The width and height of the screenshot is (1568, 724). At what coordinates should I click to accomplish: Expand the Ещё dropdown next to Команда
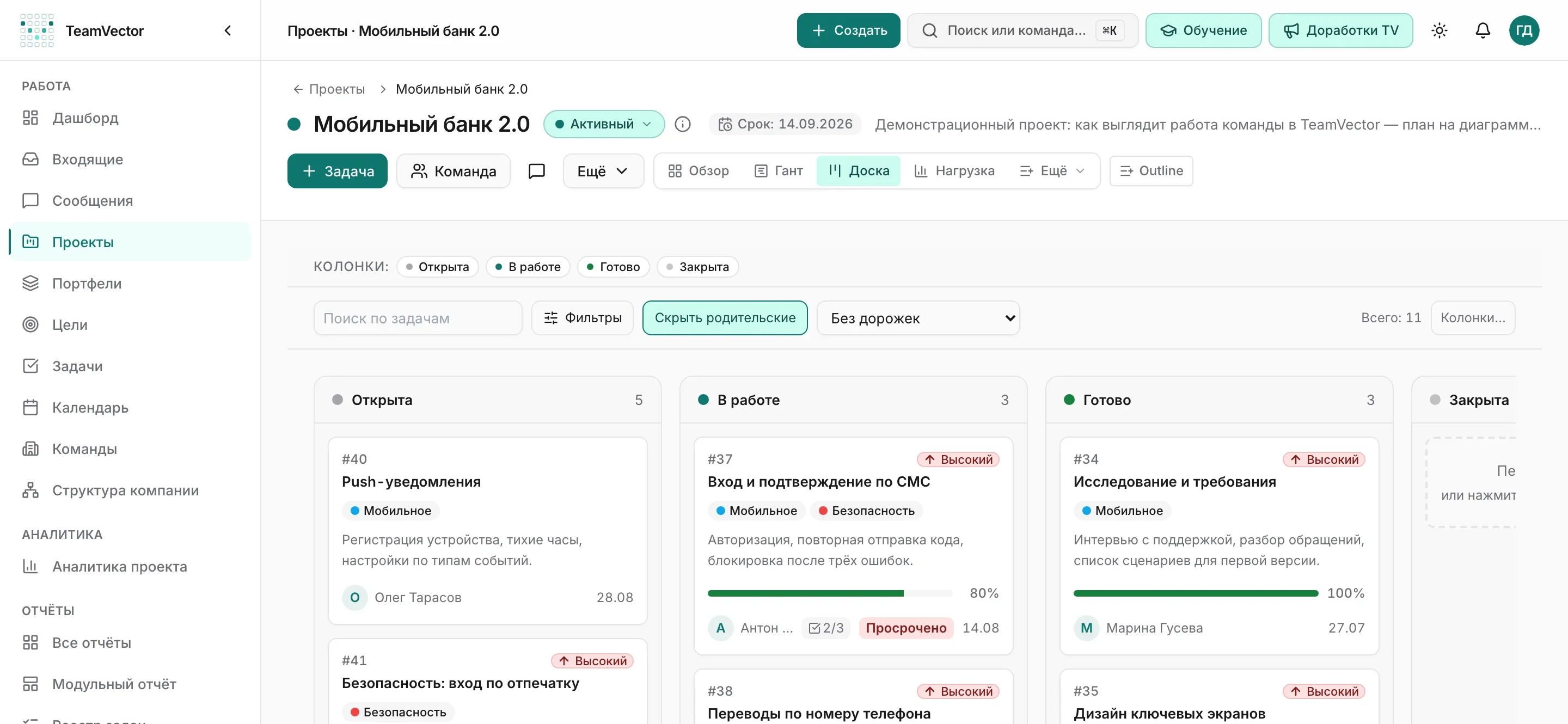tap(603, 171)
